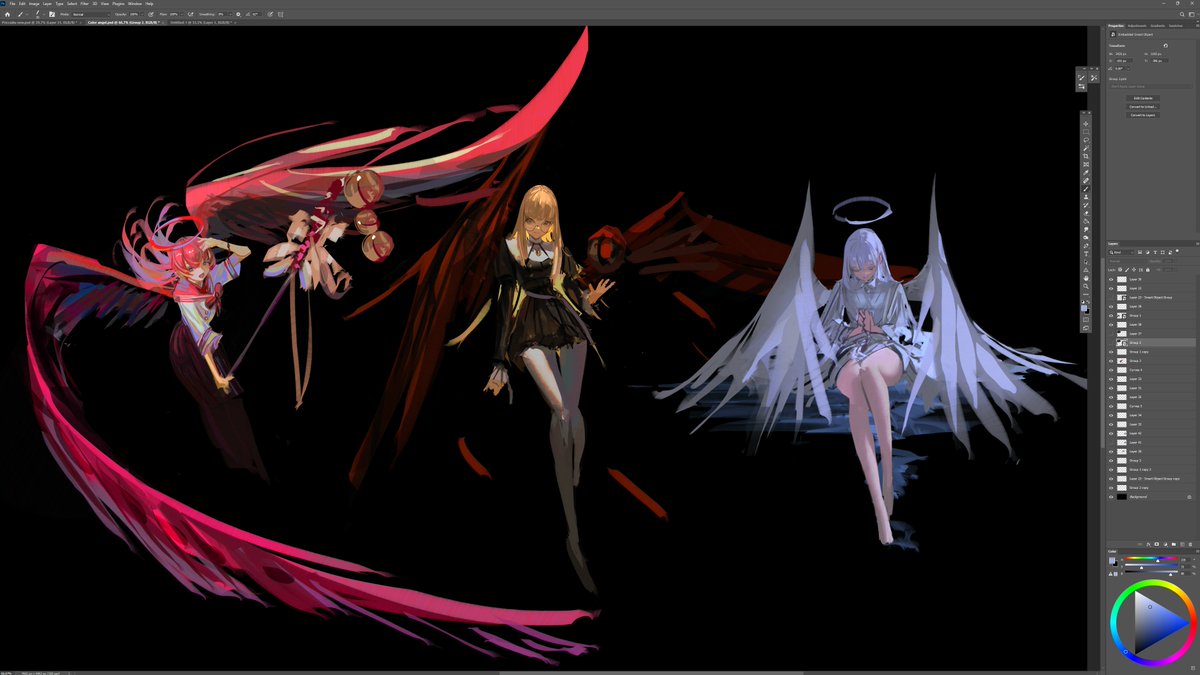Click the delete layer trash icon

pos(1190,544)
